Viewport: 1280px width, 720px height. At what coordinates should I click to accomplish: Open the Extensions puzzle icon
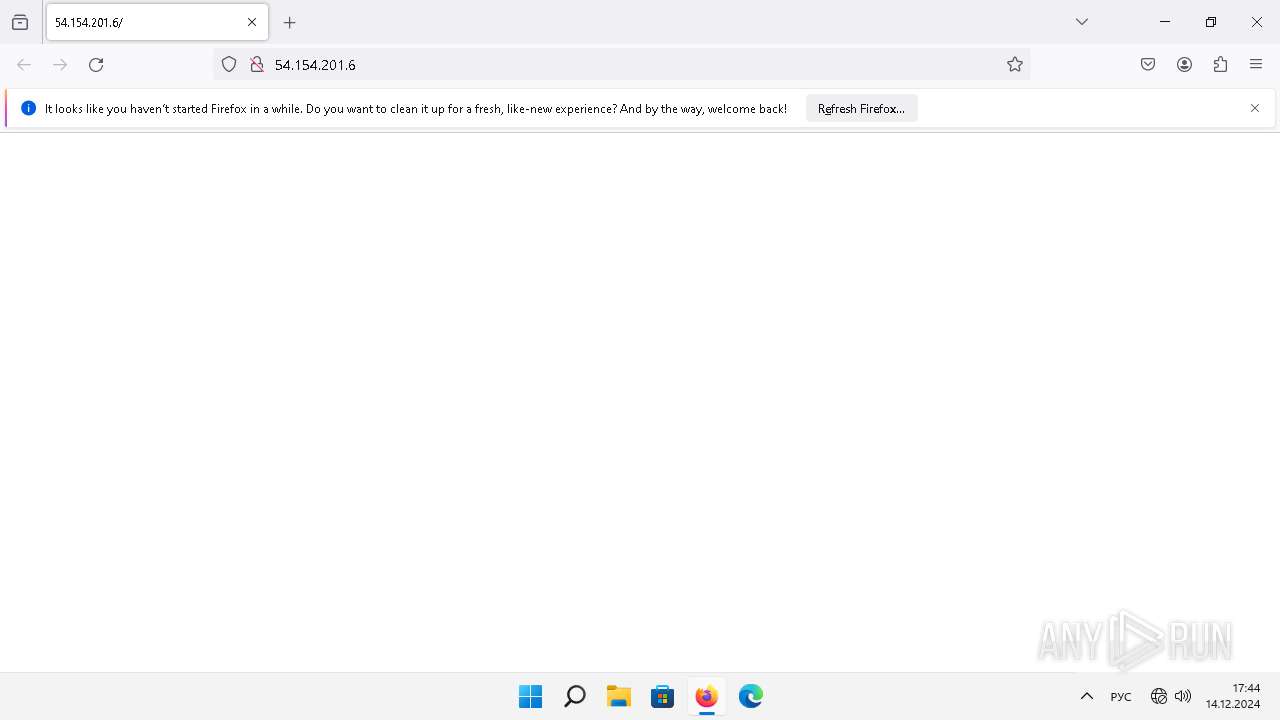coord(1220,64)
